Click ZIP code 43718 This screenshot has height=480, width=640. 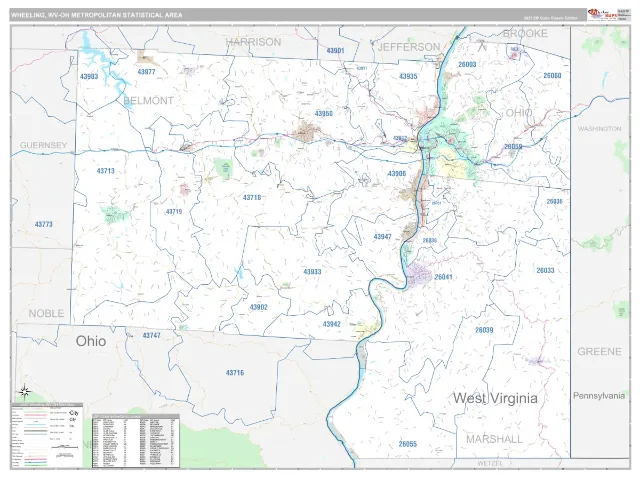pyautogui.click(x=252, y=198)
